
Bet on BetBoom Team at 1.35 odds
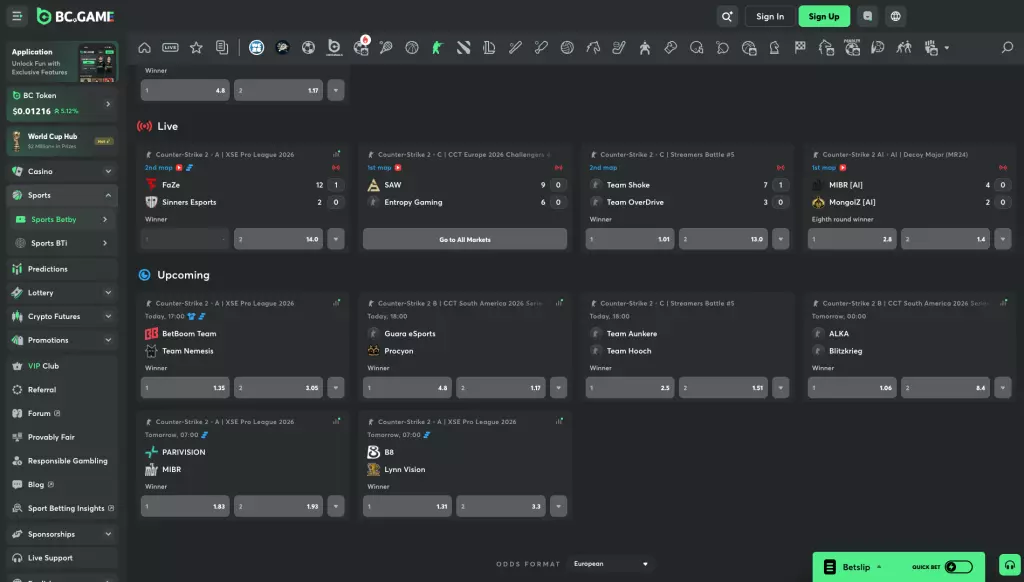(x=185, y=387)
